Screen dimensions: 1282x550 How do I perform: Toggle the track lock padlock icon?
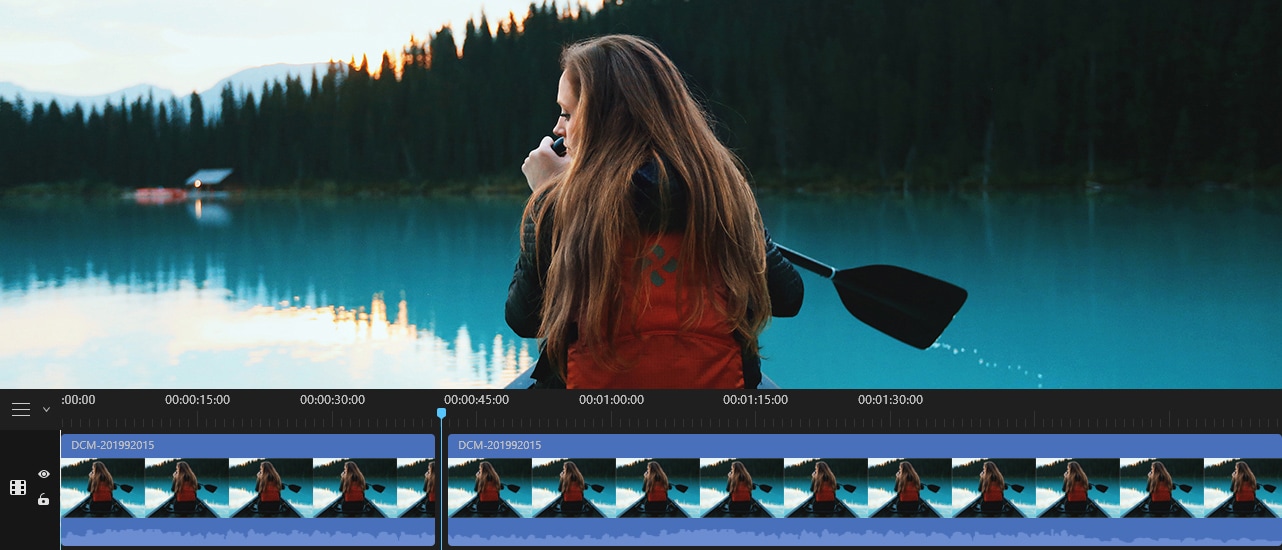click(44, 499)
